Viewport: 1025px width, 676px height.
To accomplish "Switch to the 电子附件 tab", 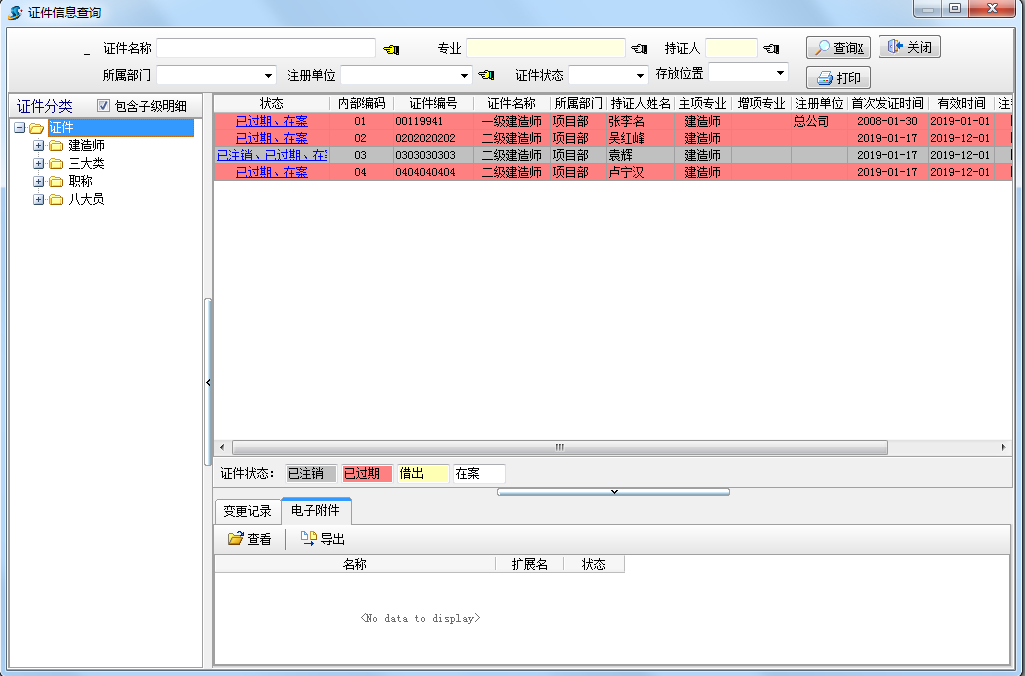I will pyautogui.click(x=315, y=510).
